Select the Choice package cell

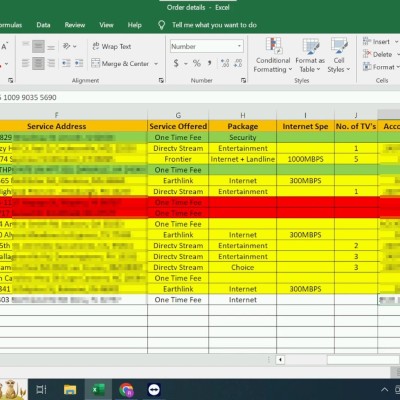point(243,267)
